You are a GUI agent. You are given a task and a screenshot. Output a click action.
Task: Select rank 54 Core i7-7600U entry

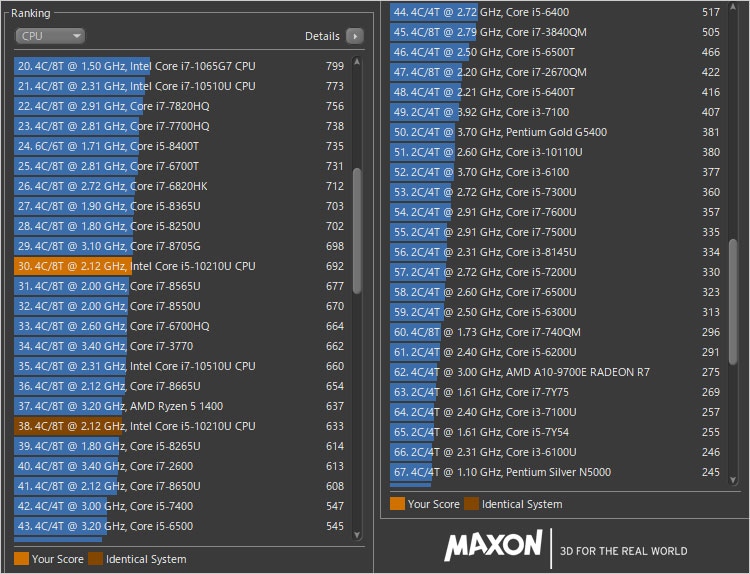pyautogui.click(x=556, y=212)
